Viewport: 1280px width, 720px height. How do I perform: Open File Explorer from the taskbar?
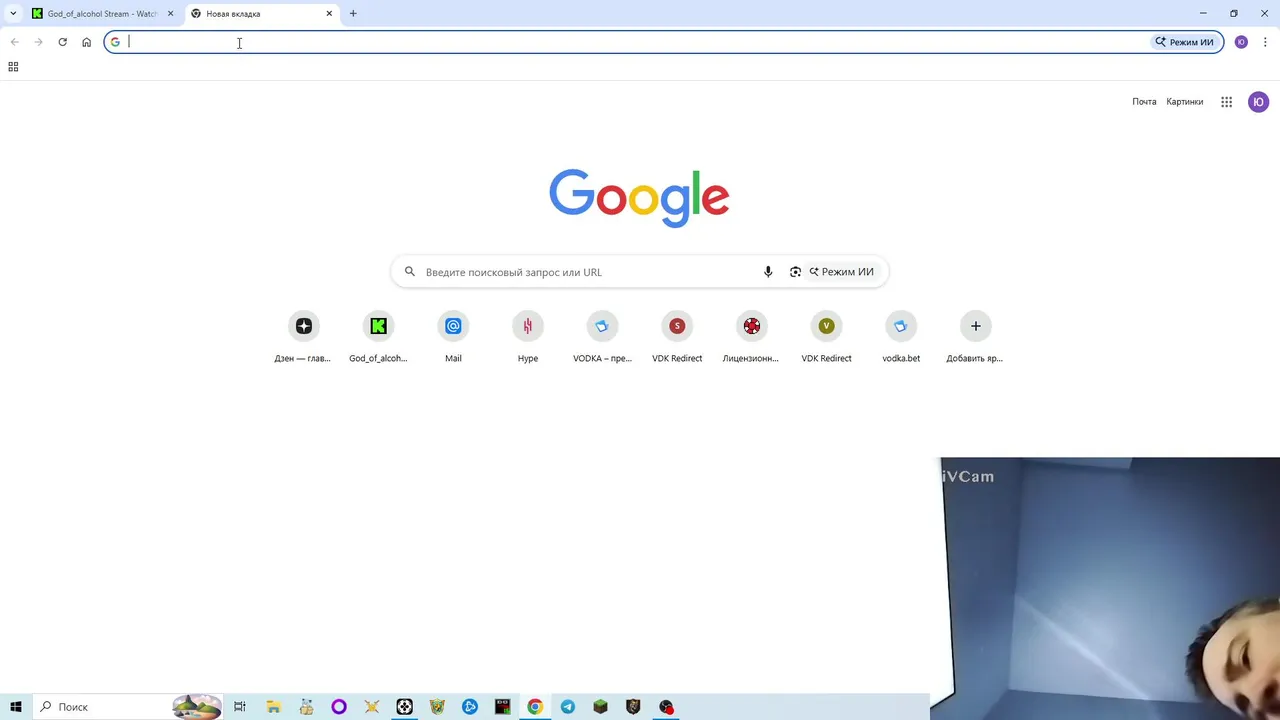273,707
